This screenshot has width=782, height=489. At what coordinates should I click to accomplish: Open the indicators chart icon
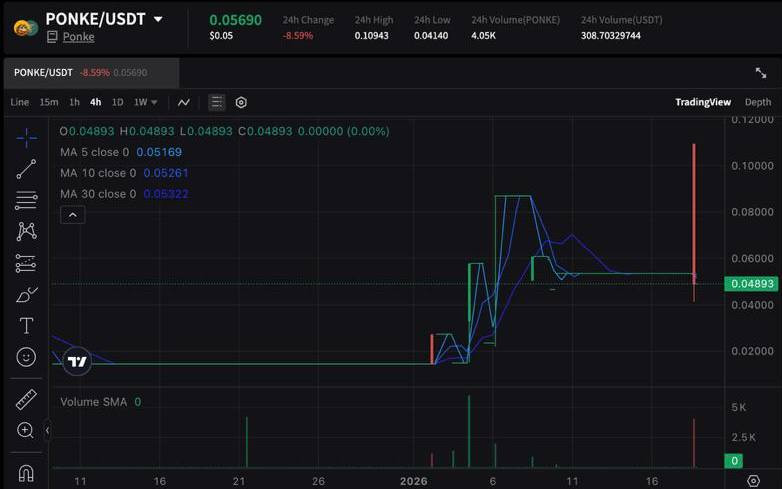pyautogui.click(x=184, y=102)
